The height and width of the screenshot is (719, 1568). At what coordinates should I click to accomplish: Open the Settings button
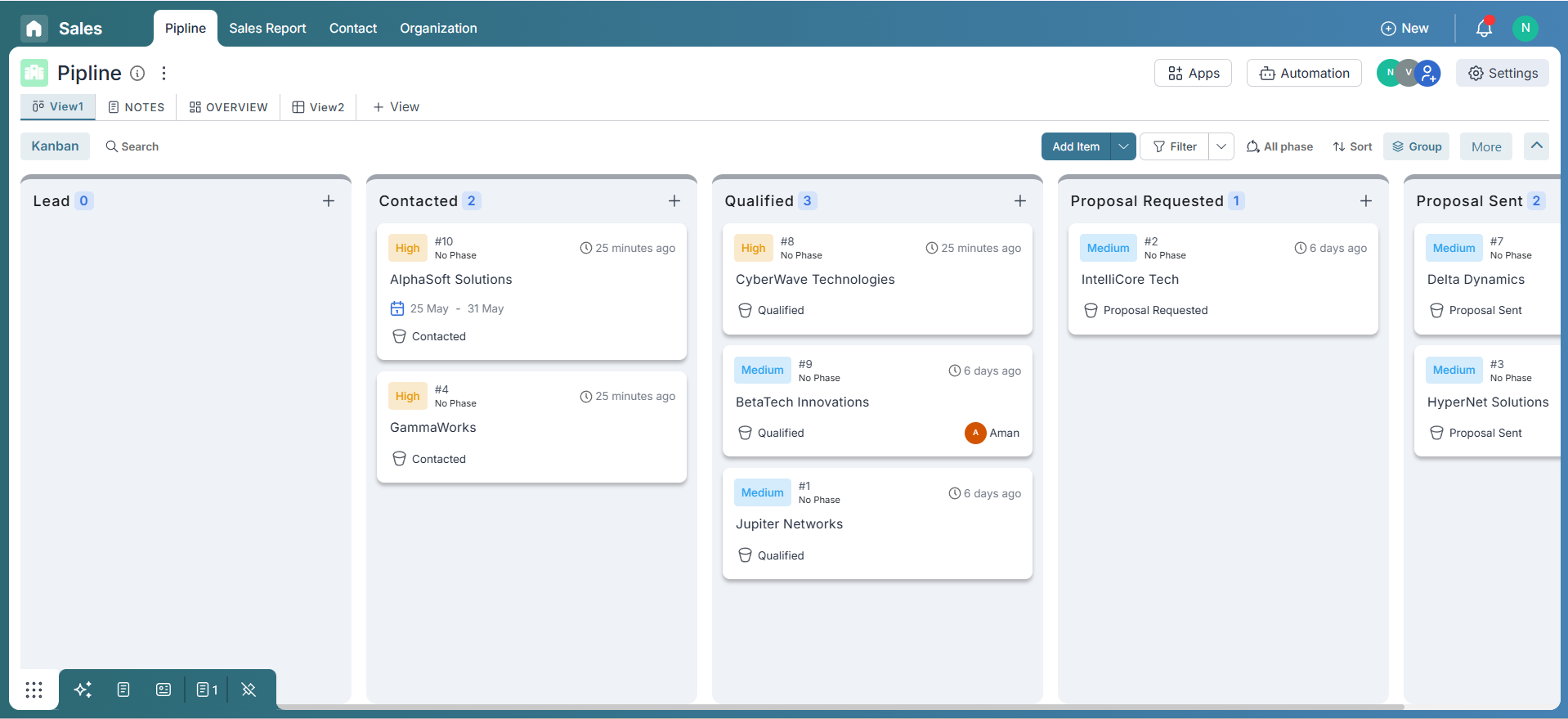click(x=1503, y=73)
